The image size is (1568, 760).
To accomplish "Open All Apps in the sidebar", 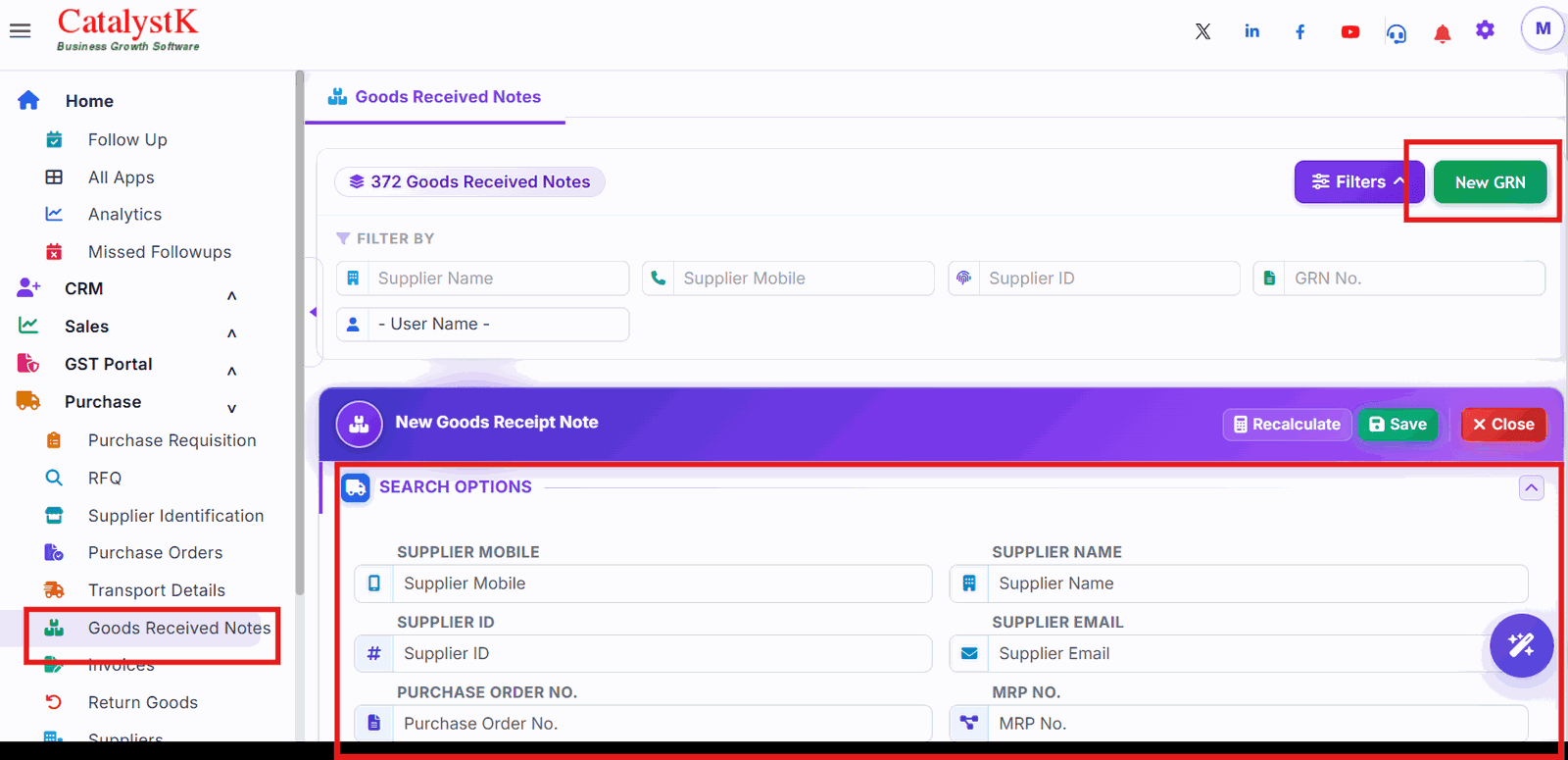I will [122, 177].
